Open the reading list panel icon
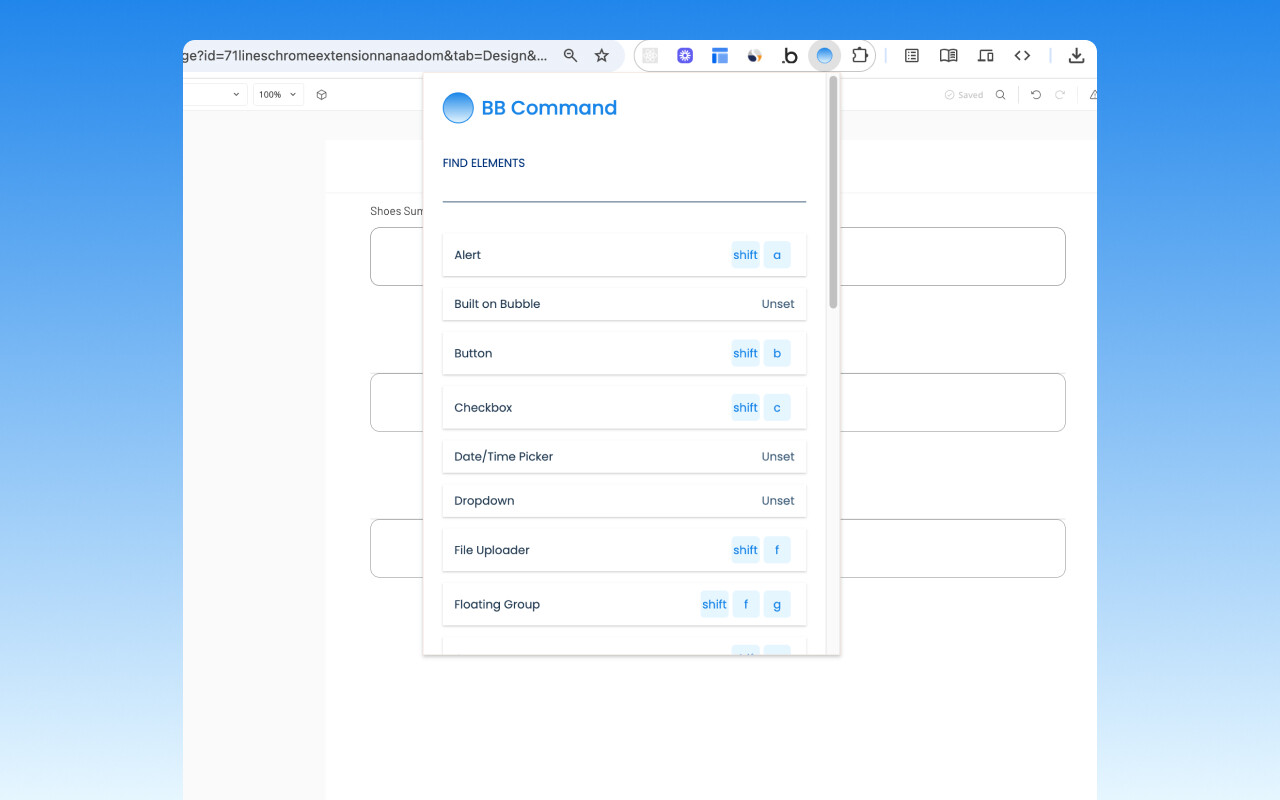Viewport: 1280px width, 800px height. point(912,56)
